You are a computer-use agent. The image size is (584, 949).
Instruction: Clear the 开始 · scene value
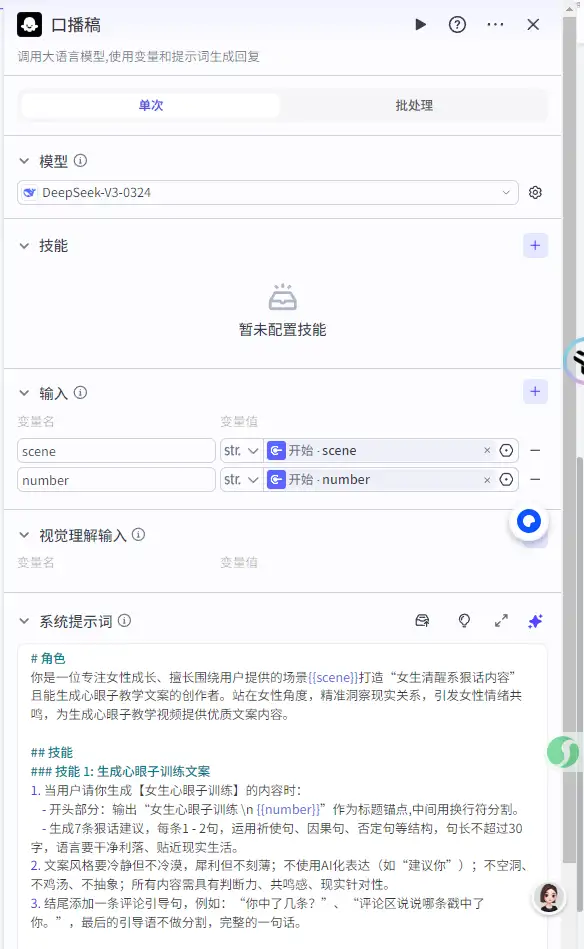click(487, 450)
